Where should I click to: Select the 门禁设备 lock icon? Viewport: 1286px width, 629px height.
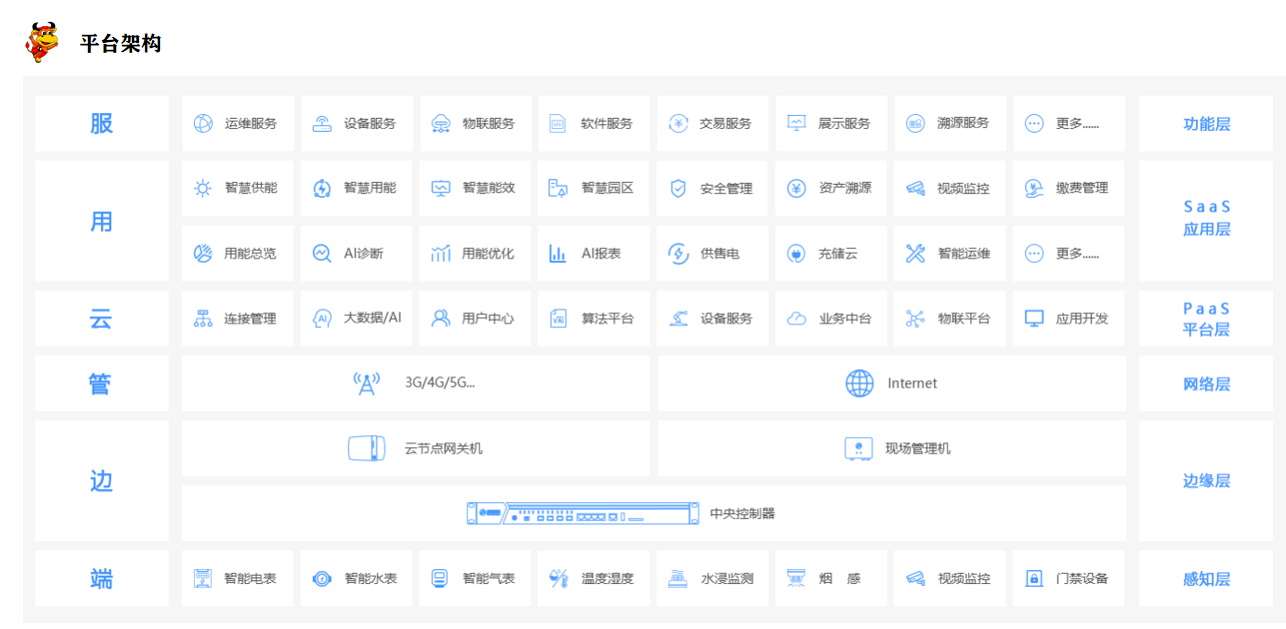(x=1034, y=579)
